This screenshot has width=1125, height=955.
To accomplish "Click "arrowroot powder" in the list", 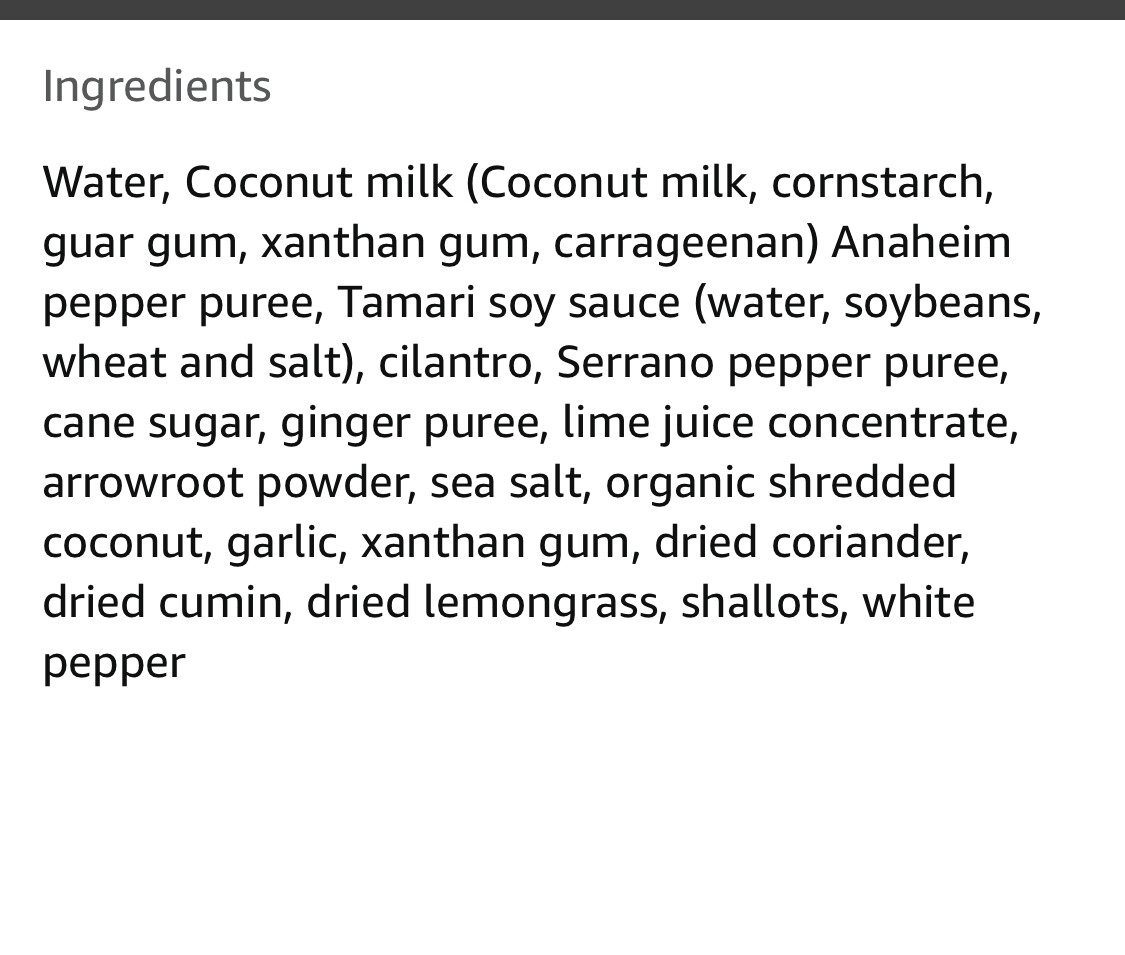I will click(227, 483).
